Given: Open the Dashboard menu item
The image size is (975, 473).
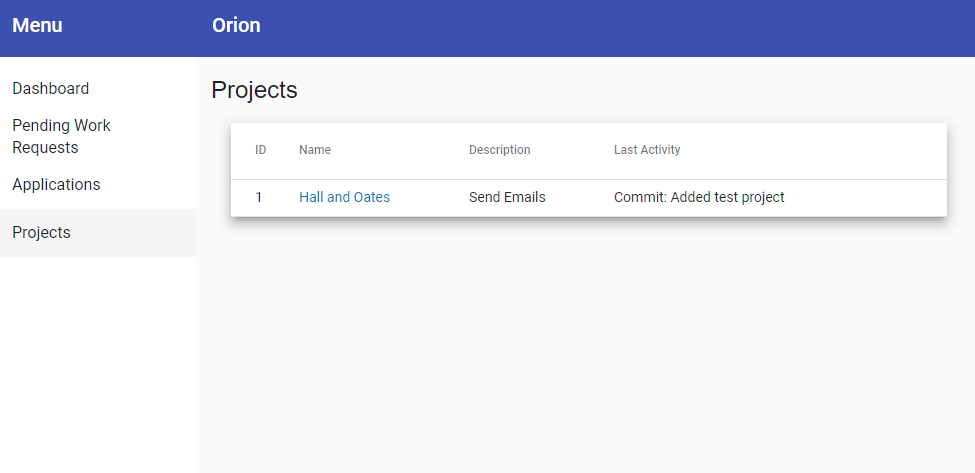Looking at the screenshot, I should click(50, 88).
